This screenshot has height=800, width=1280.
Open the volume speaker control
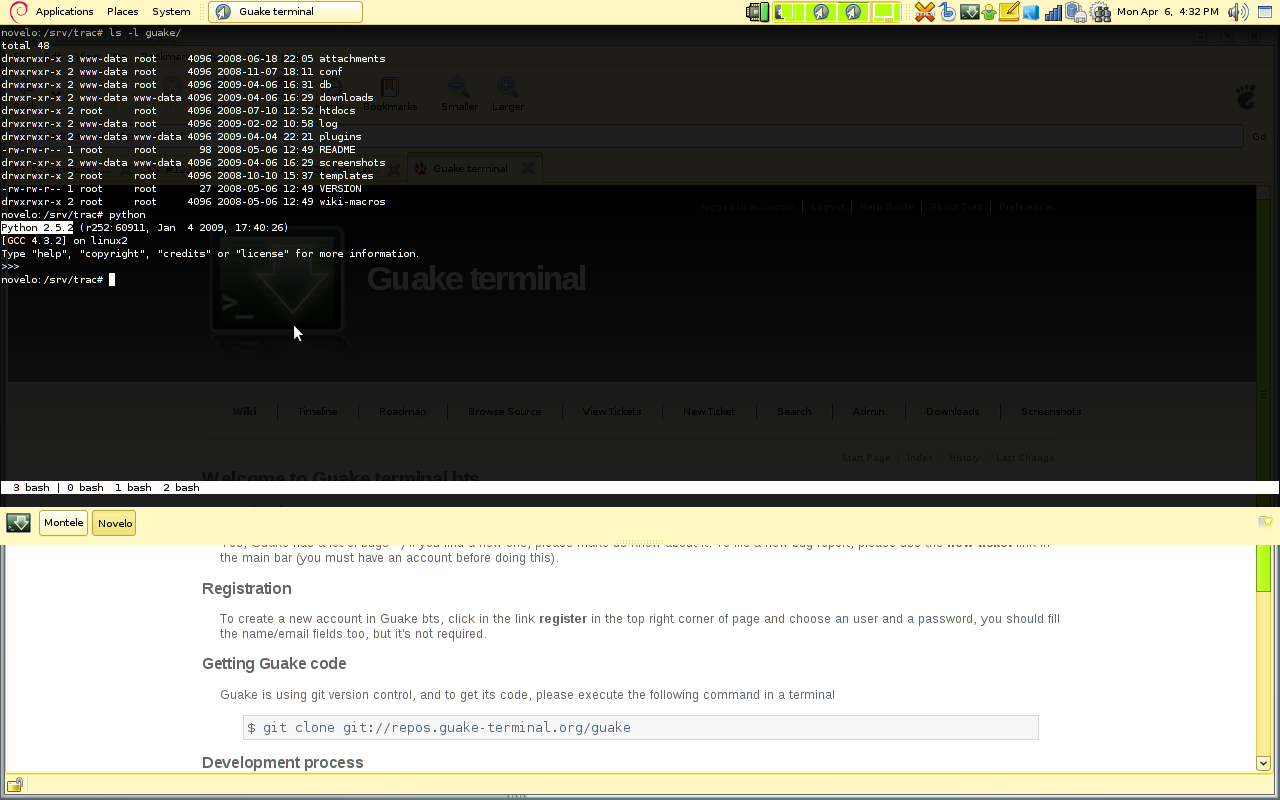[x=1238, y=12]
